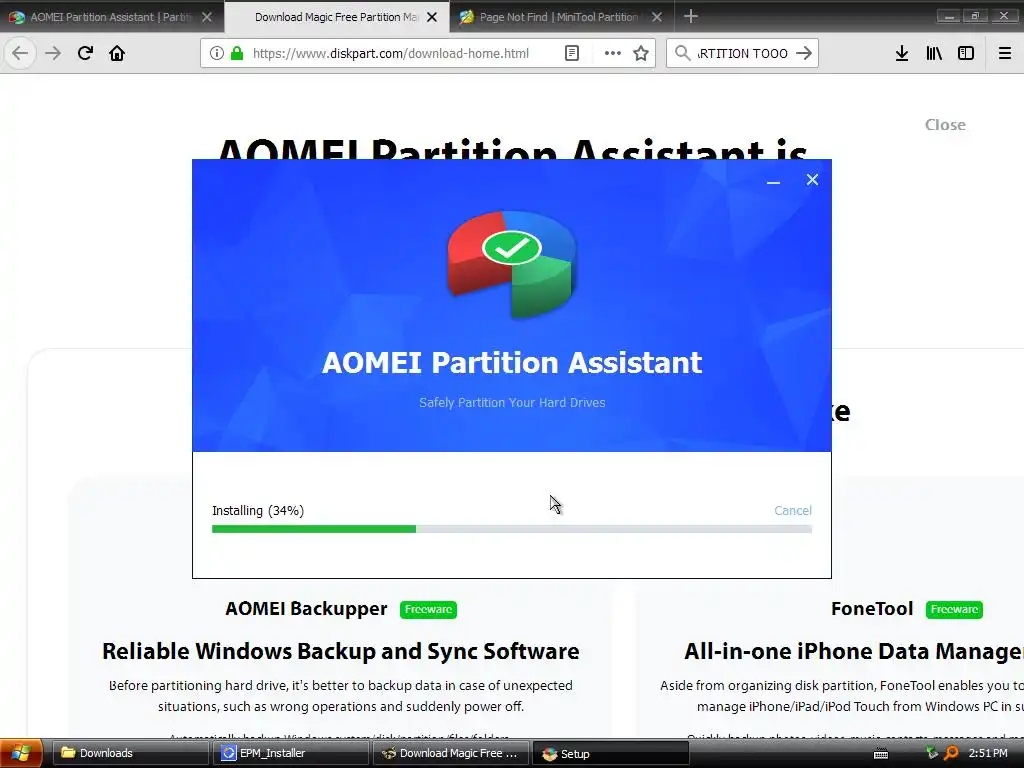Click the green arrow tray icon

[932, 754]
